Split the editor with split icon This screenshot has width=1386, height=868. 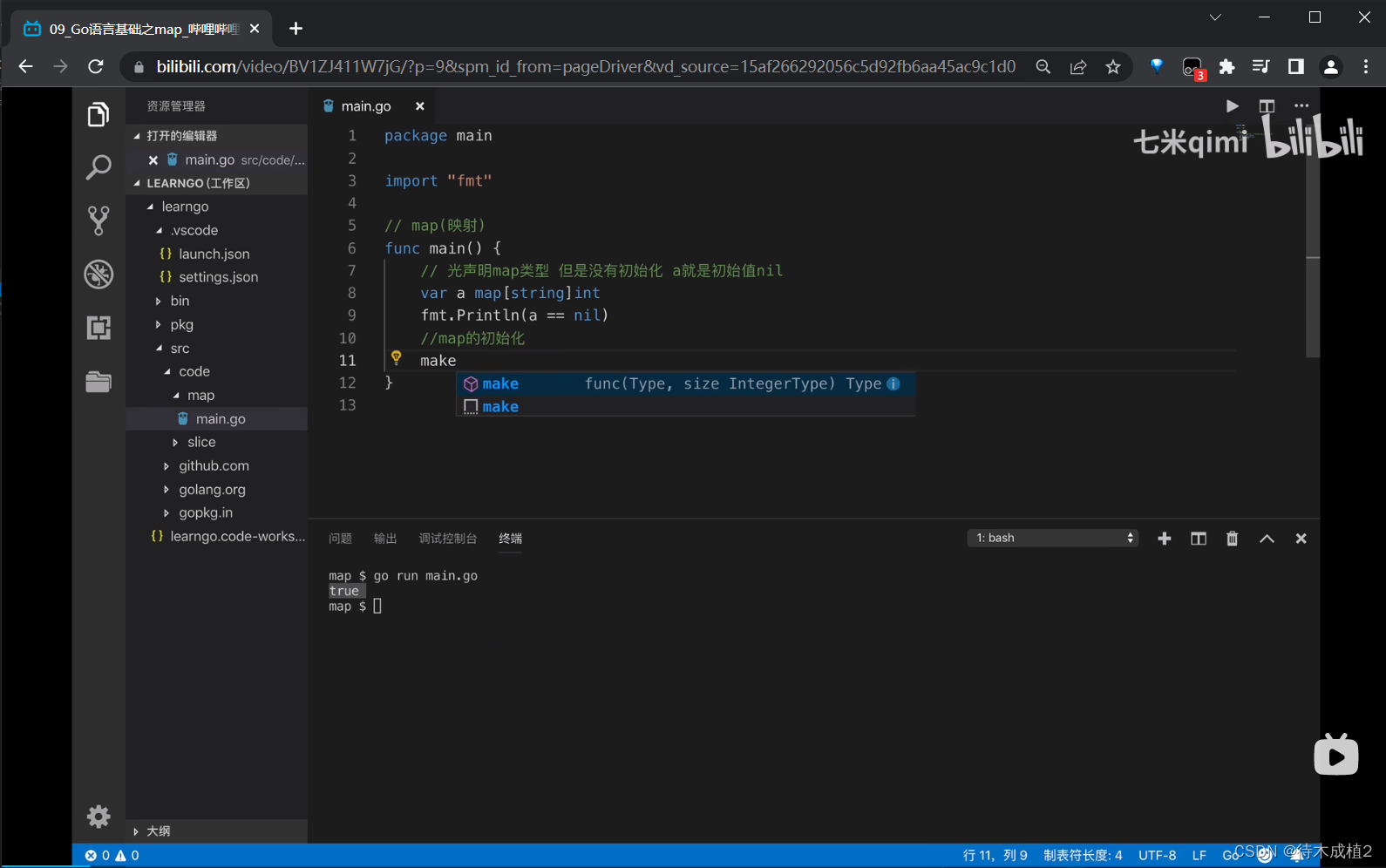1267,106
